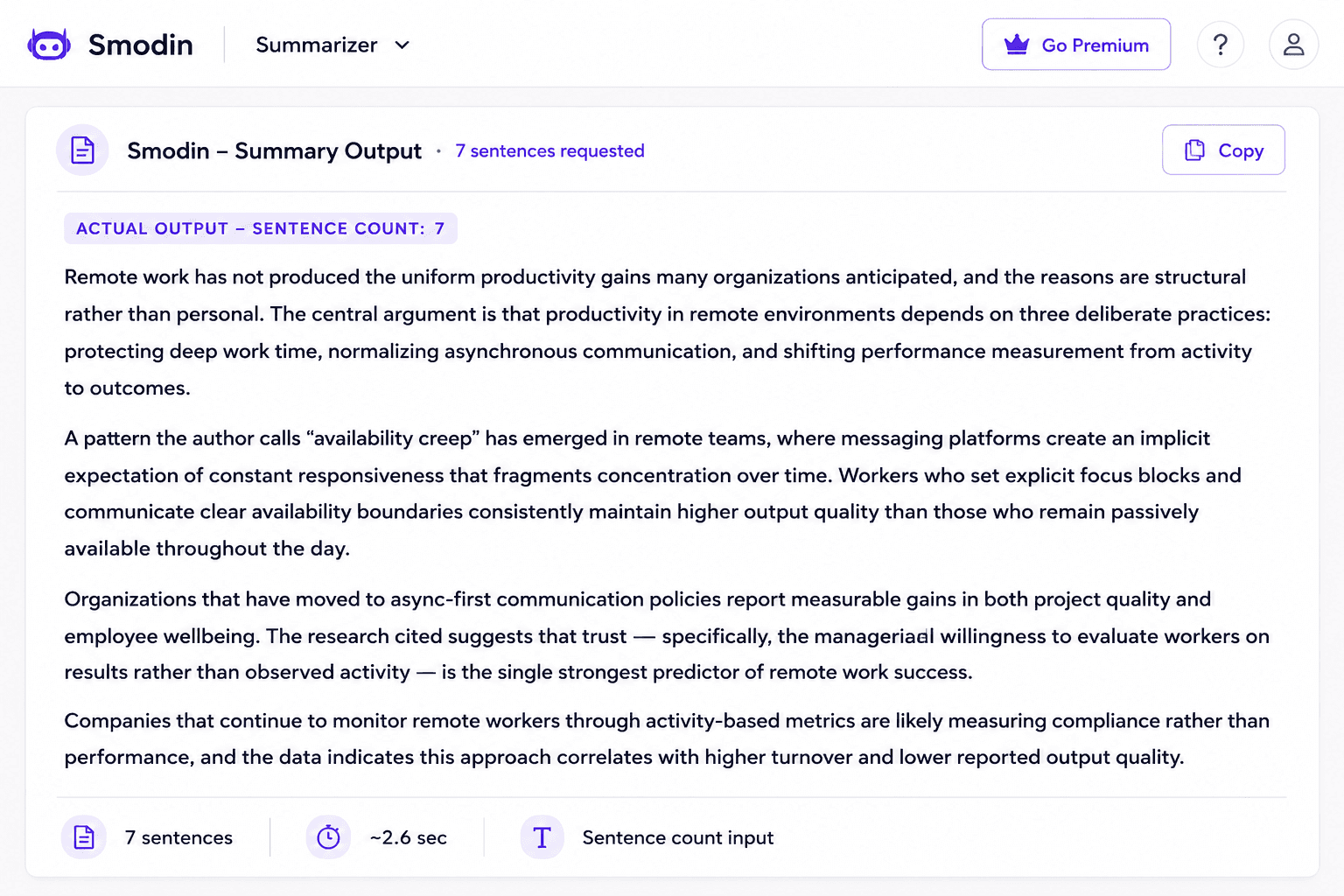This screenshot has height=896, width=1344.
Task: Click the Go Premium button
Action: pos(1076,45)
